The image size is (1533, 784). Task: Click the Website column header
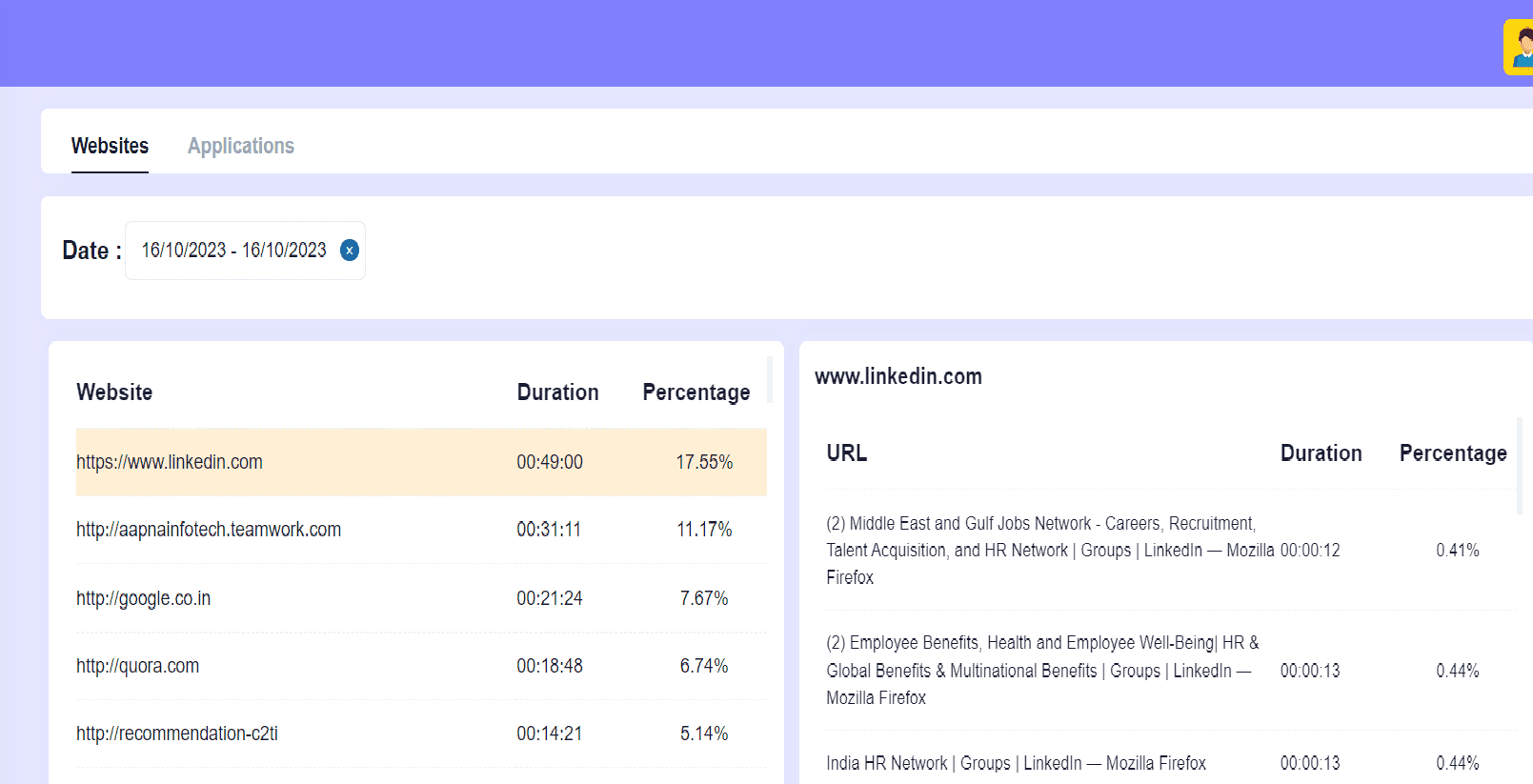tap(114, 392)
